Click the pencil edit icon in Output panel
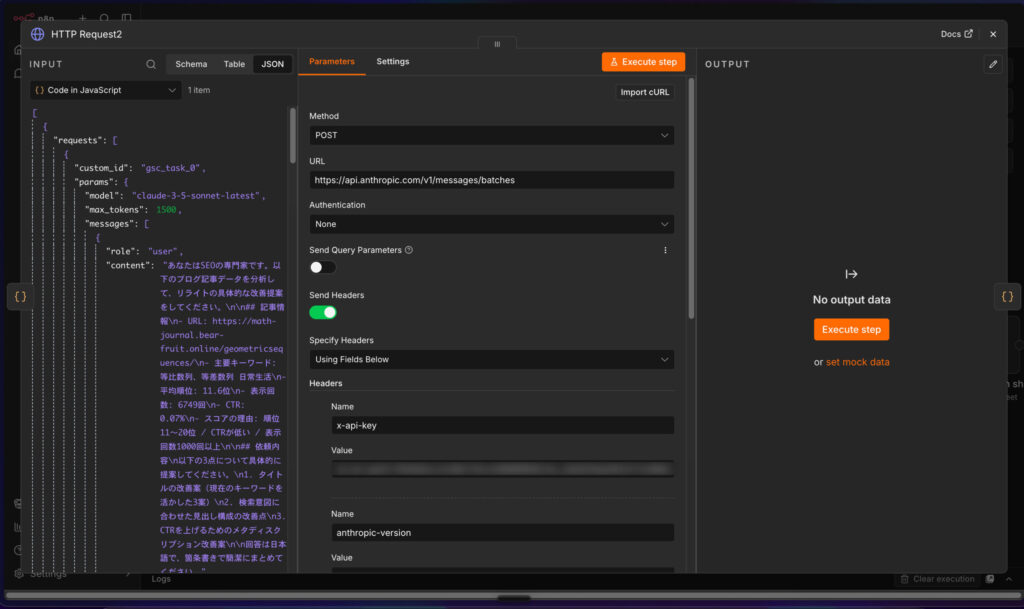This screenshot has width=1024, height=609. [x=993, y=64]
